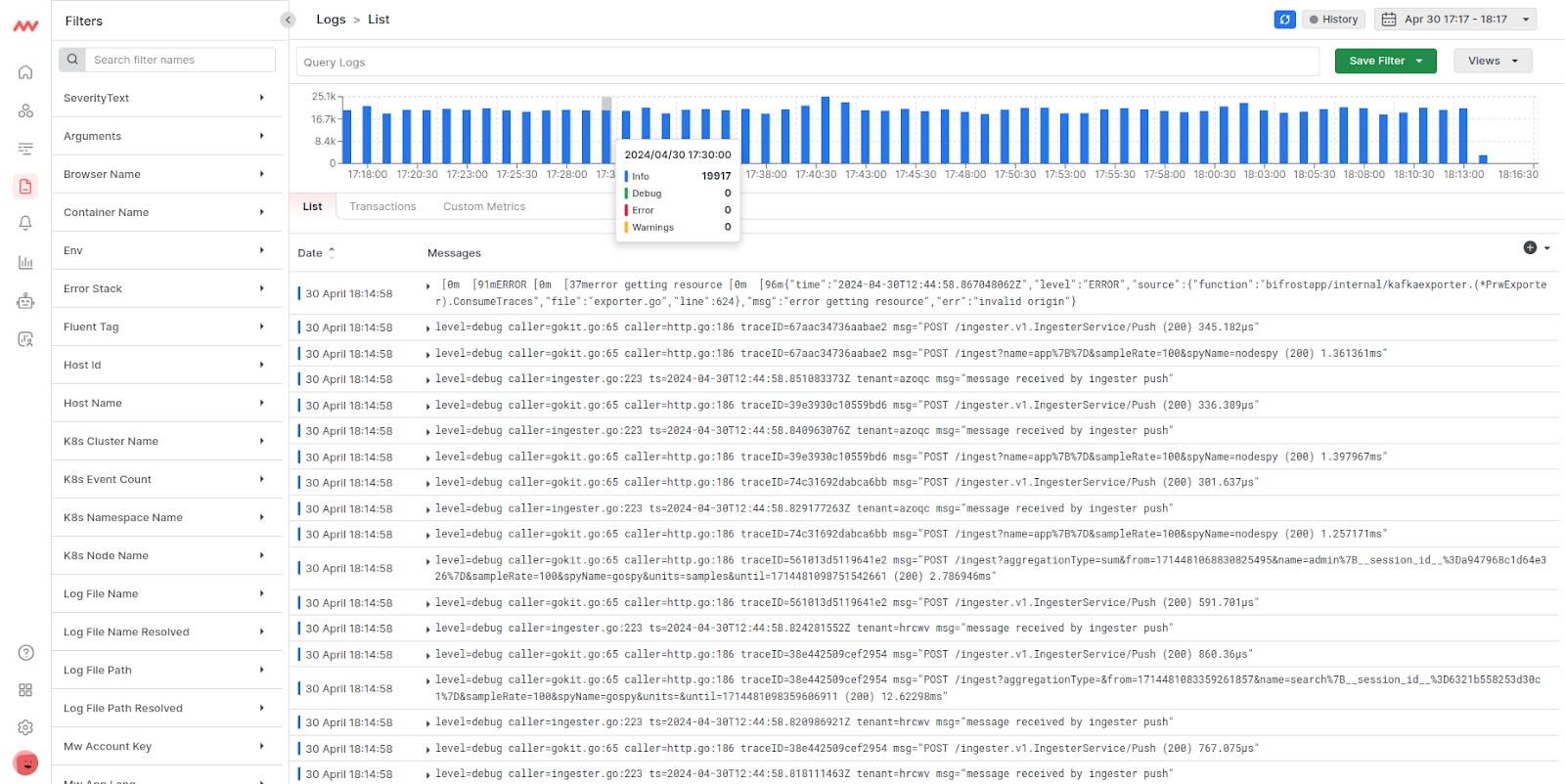Screen dimensions: 1565x784
Task: Open the dashboards bar-chart sidebar icon
Action: 25,262
